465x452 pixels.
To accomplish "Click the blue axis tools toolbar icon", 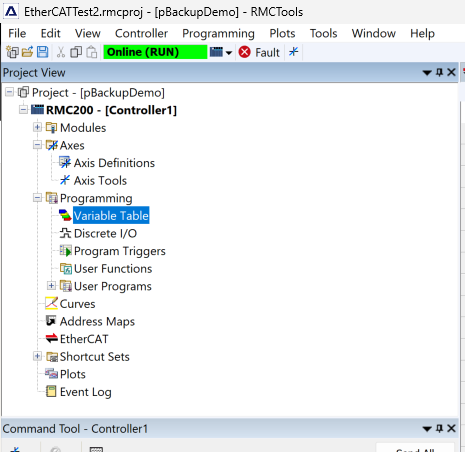I will 294,52.
